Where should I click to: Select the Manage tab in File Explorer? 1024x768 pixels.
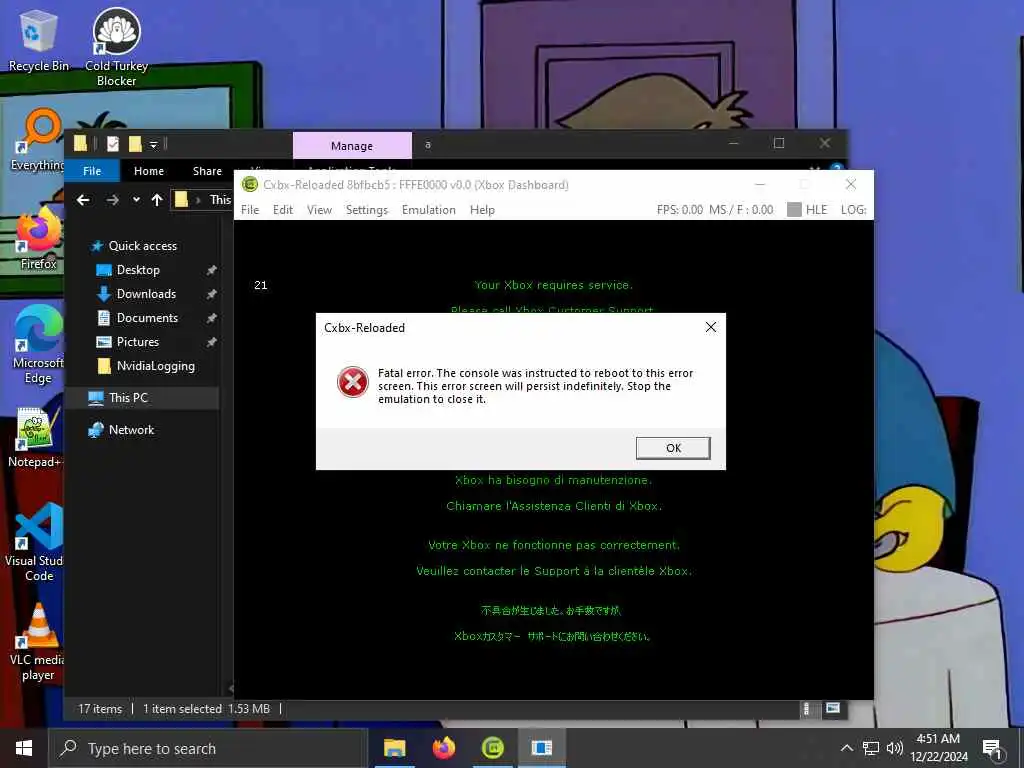352,146
